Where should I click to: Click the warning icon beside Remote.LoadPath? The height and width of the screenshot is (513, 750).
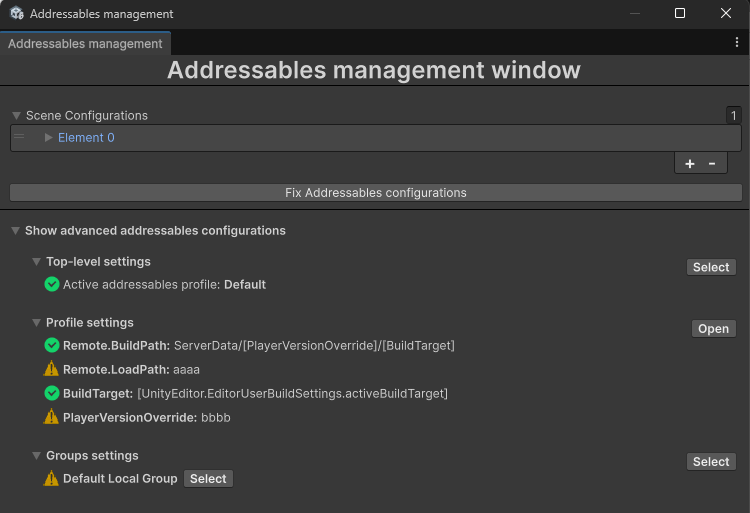click(x=52, y=370)
